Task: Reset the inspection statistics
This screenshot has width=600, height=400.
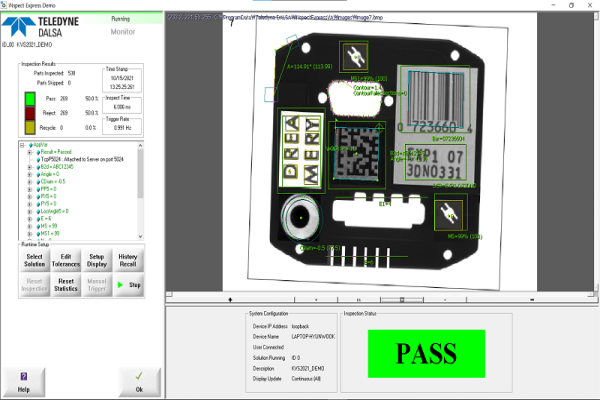Action: tap(66, 285)
